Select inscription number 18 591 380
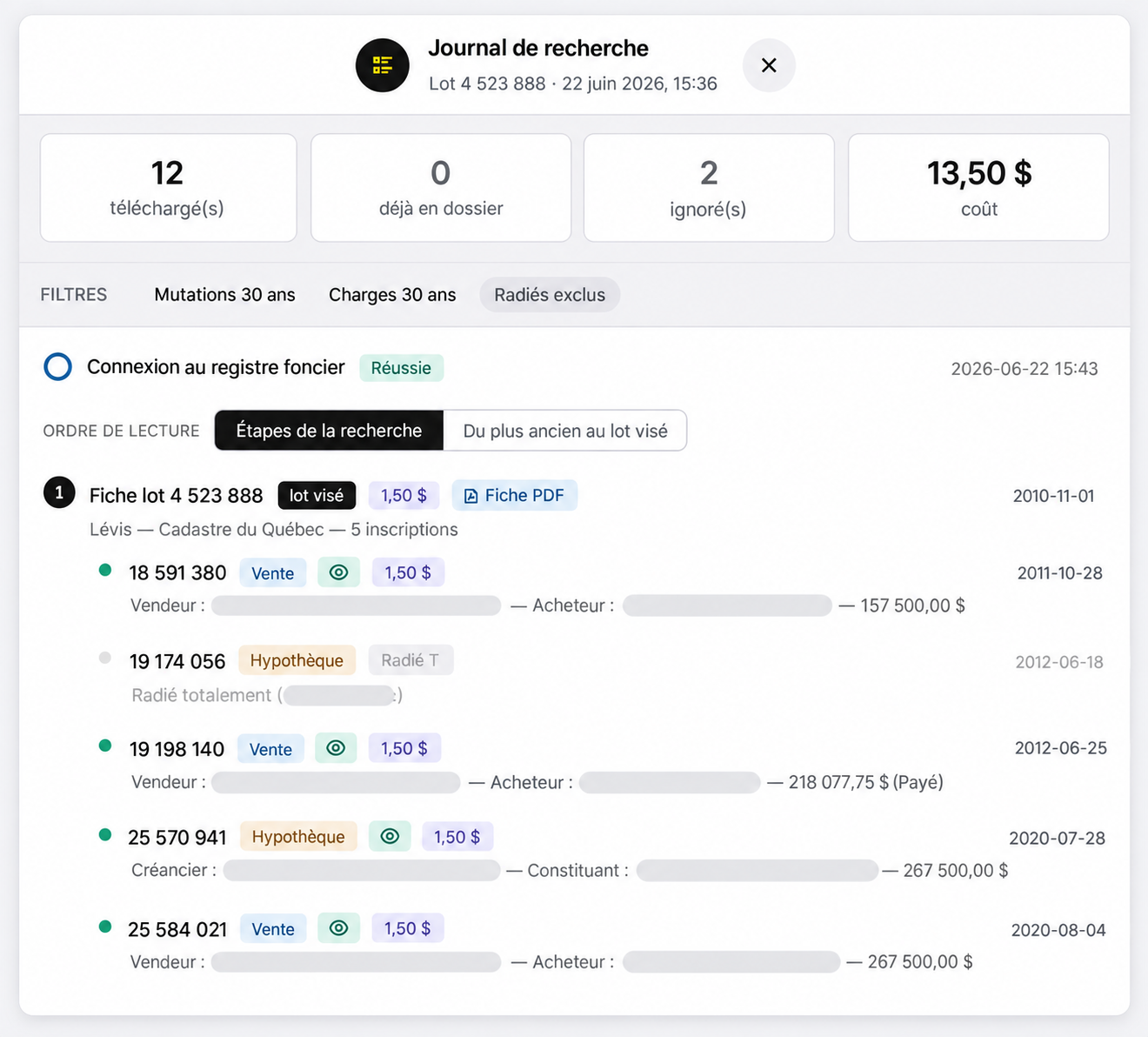 pyautogui.click(x=177, y=573)
